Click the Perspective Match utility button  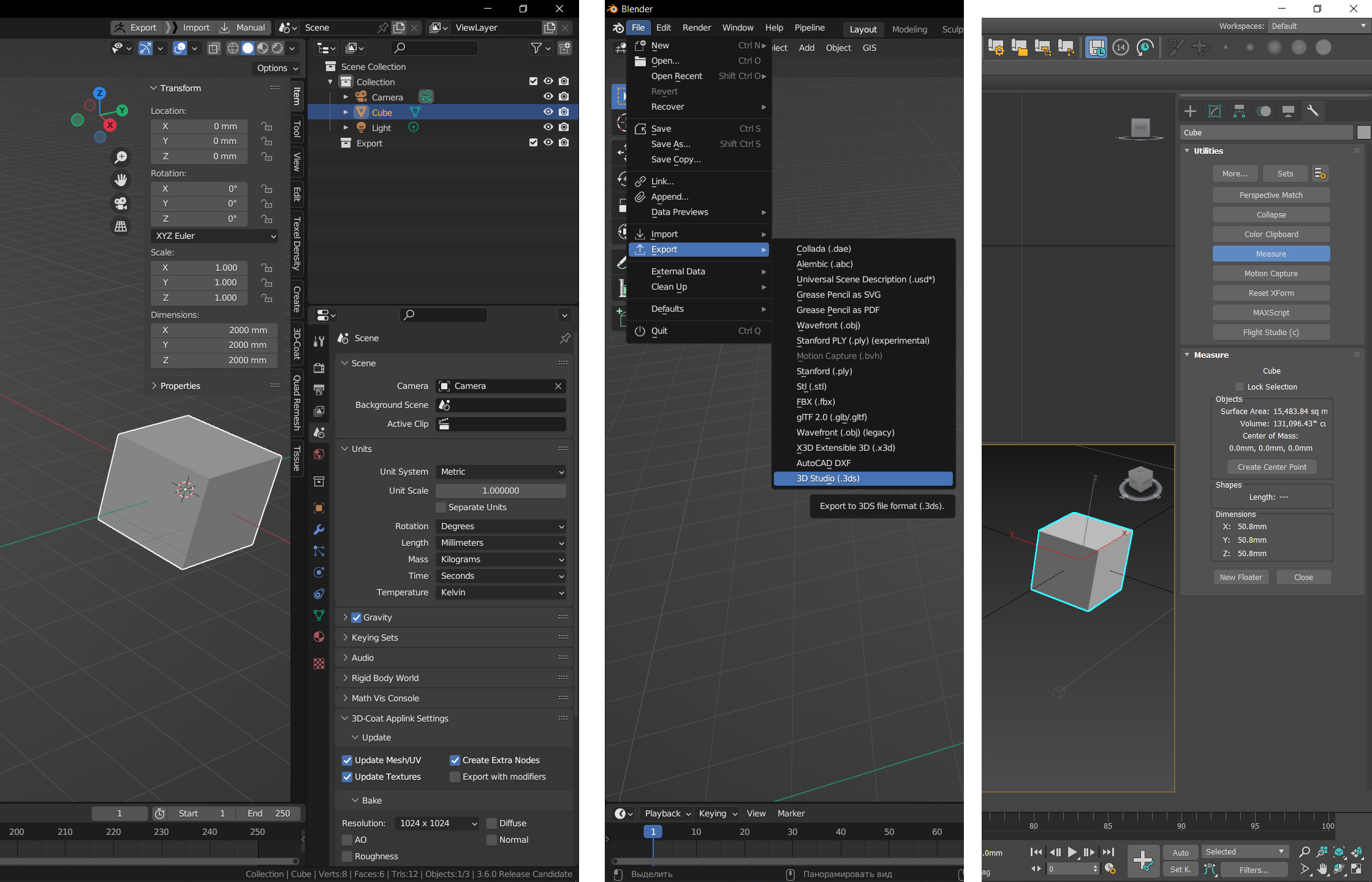[1272, 195]
